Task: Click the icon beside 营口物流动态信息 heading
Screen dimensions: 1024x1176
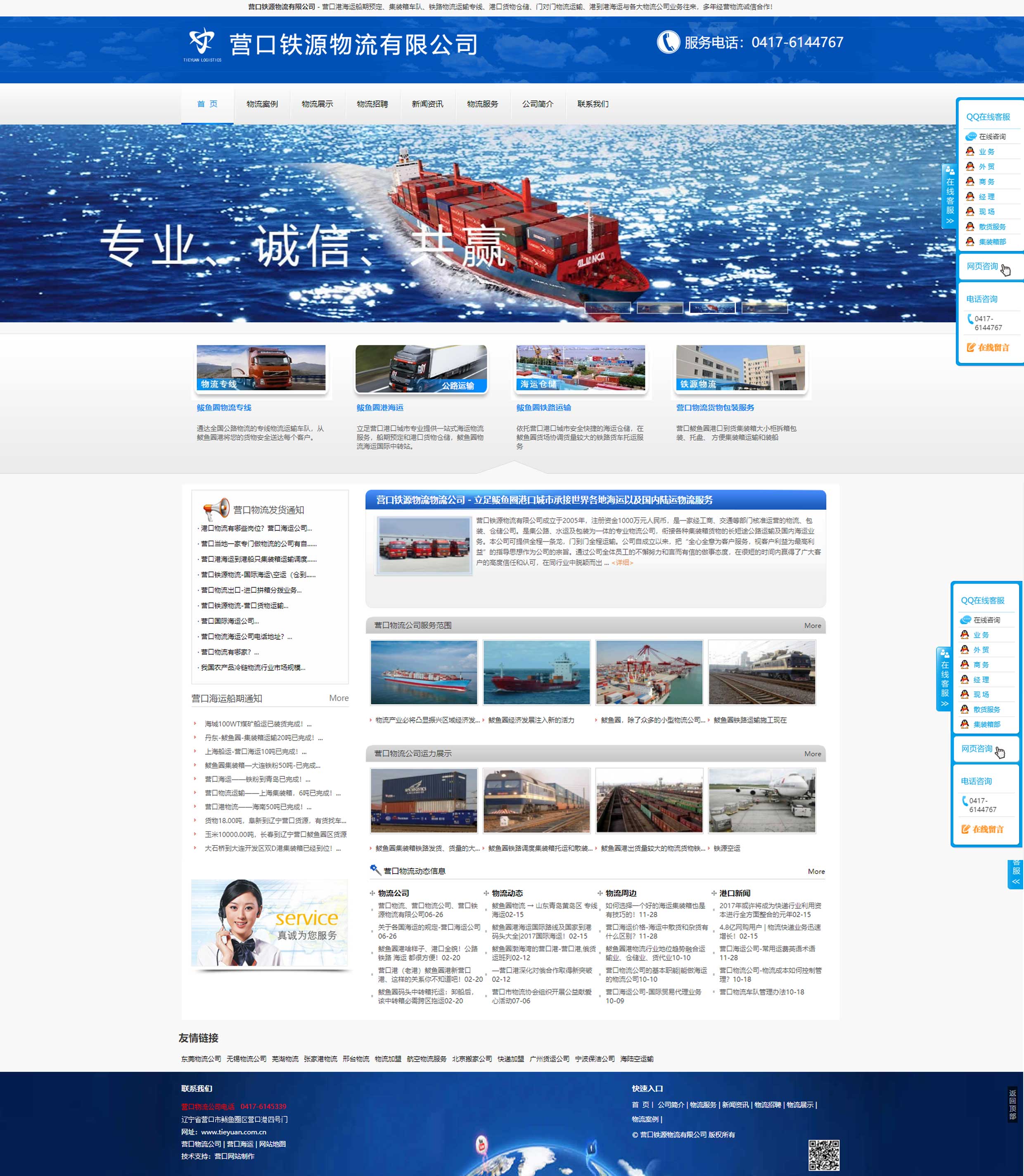Action: click(375, 870)
